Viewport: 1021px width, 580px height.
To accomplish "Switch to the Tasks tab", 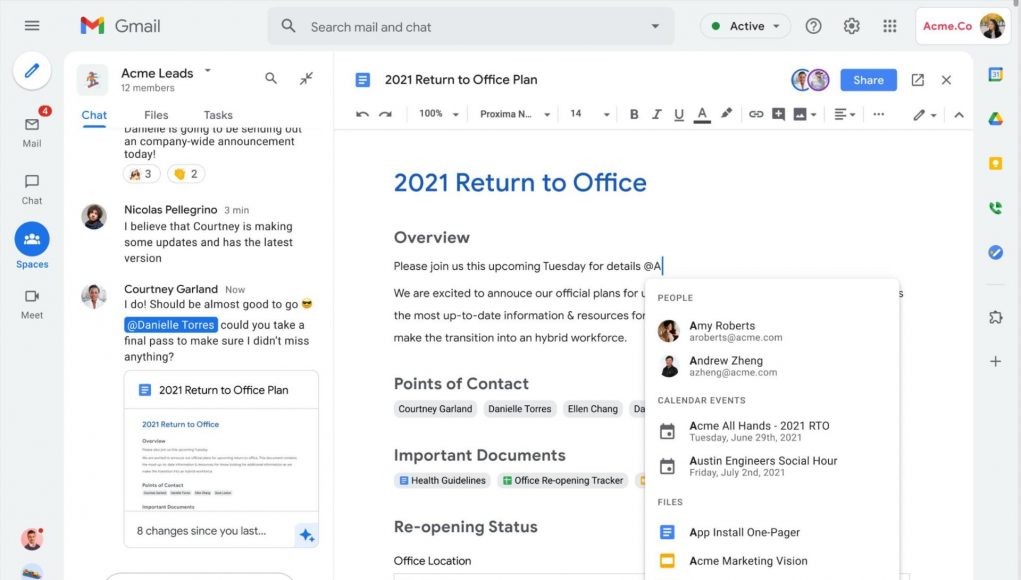I will (x=218, y=115).
